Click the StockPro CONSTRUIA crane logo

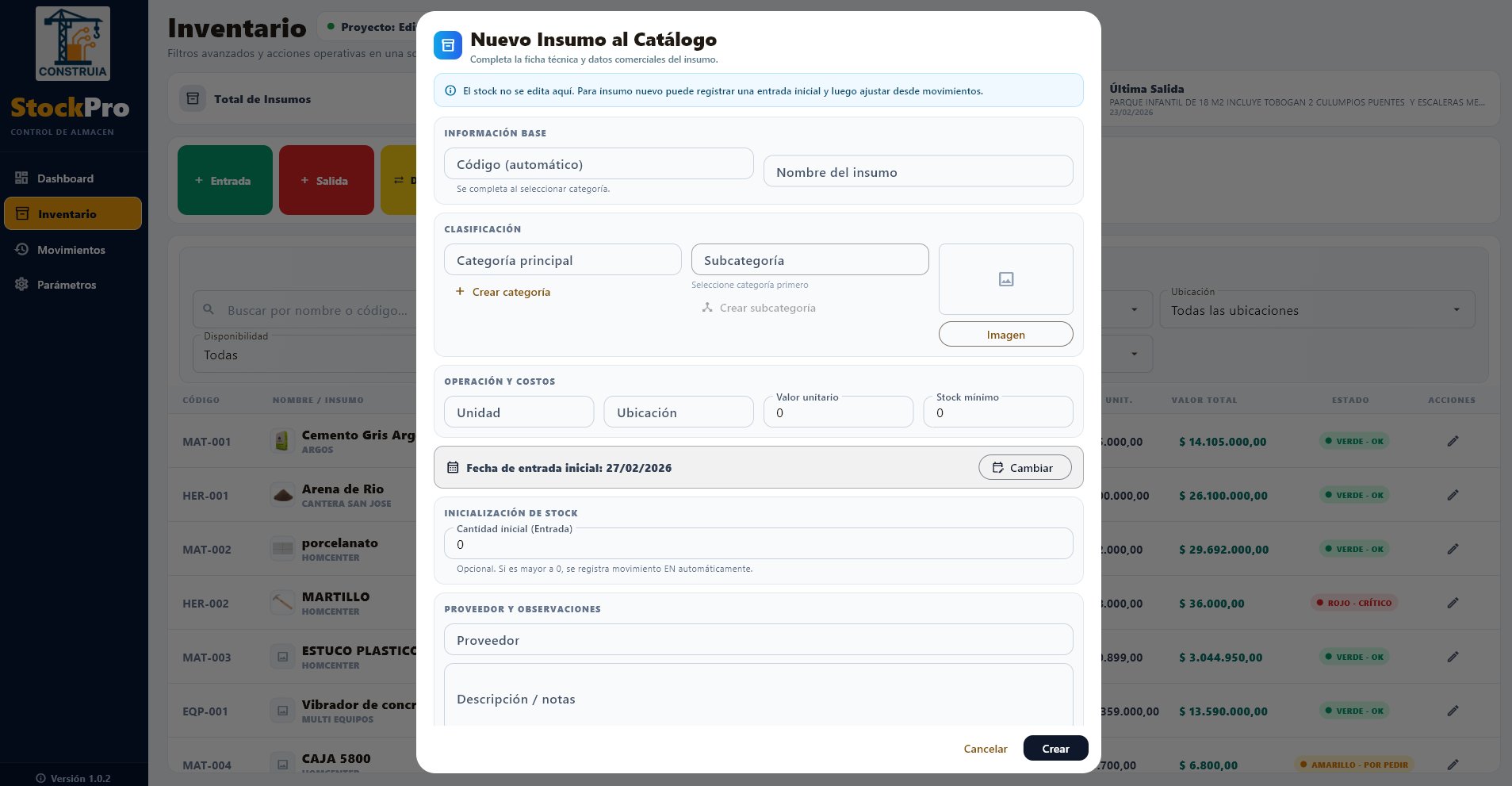(72, 44)
